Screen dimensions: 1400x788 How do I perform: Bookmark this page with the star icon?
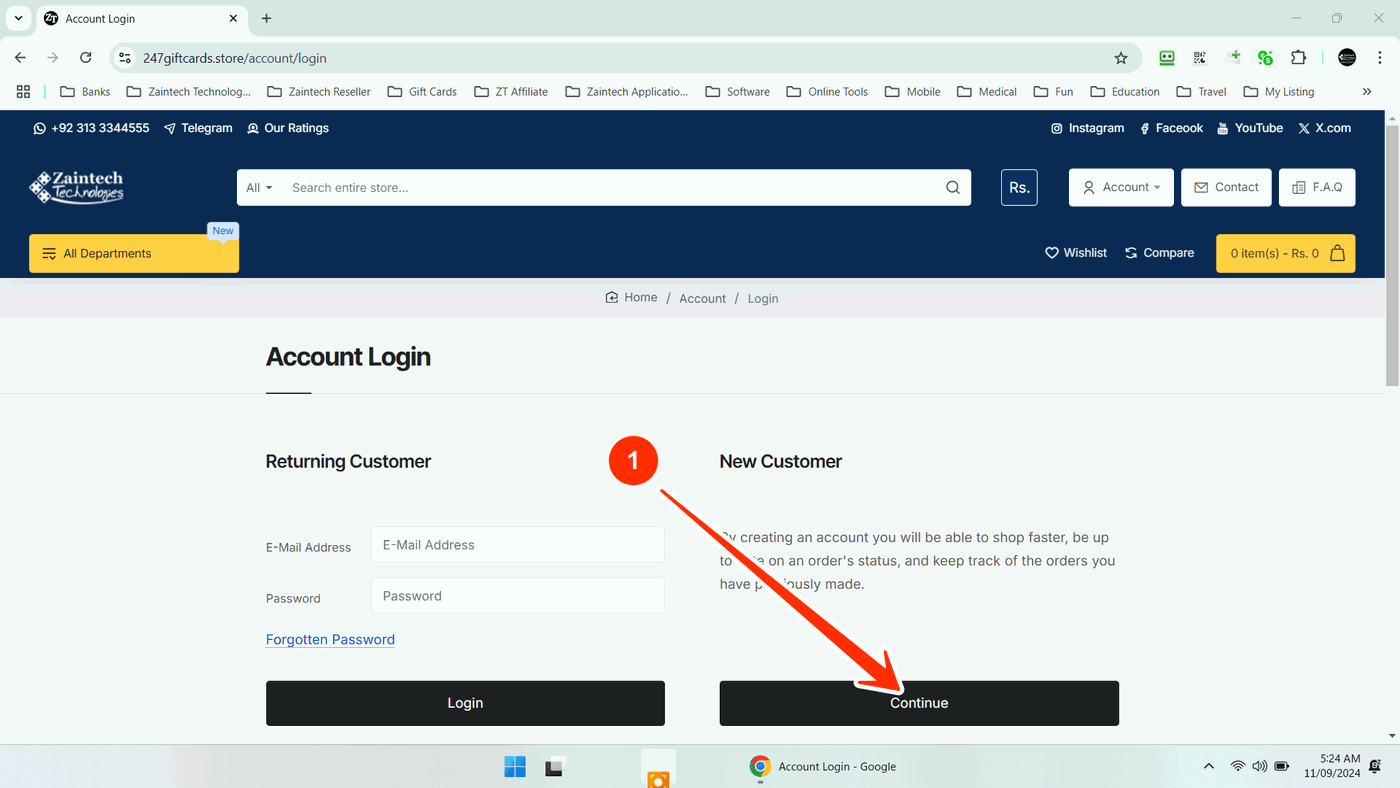pos(1121,58)
